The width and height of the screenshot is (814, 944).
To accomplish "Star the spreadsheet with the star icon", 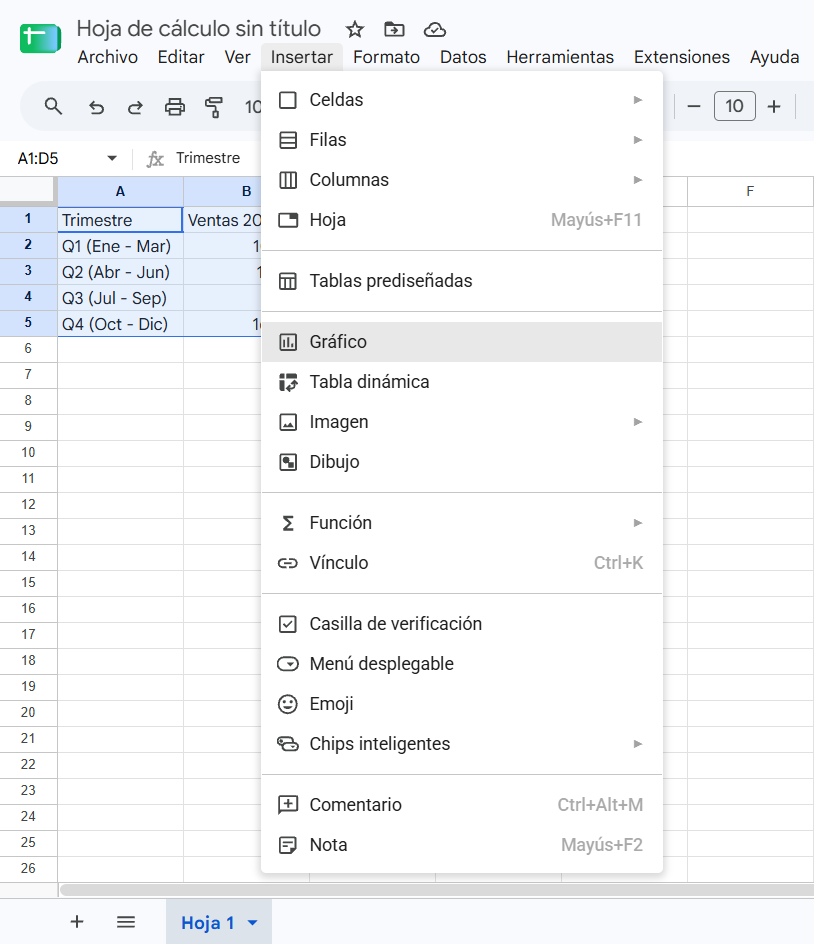I will 355,29.
